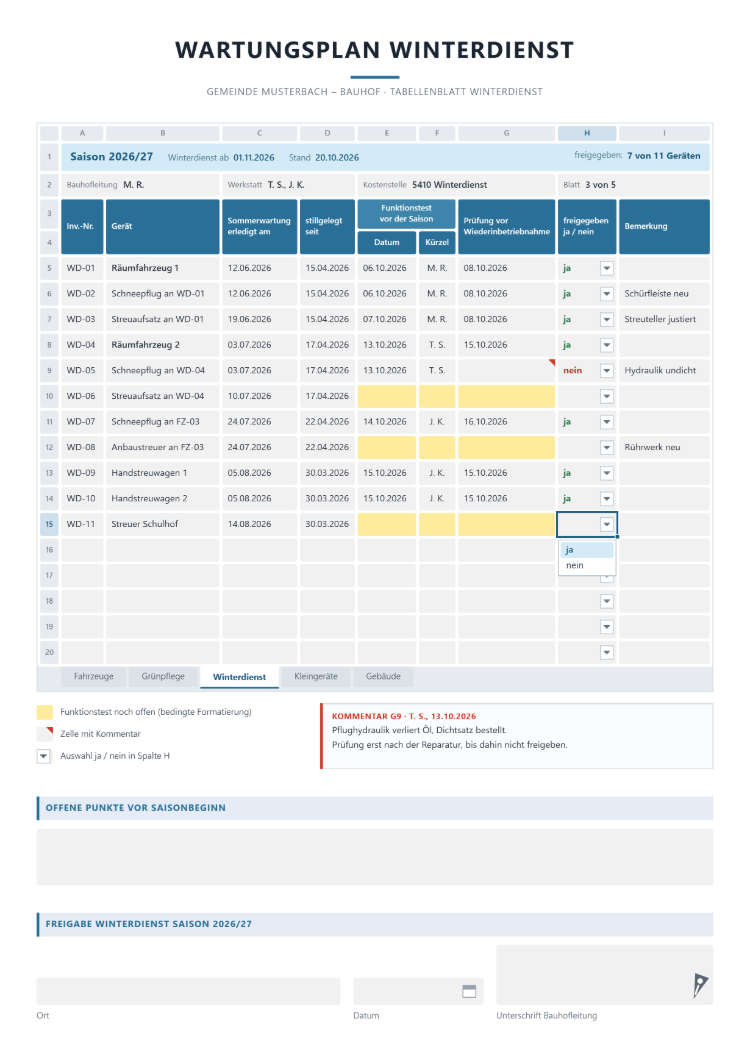This screenshot has height=1060, width=750.
Task: Open freigegeben dropdown for WD-09 row
Action: pyautogui.click(x=607, y=473)
